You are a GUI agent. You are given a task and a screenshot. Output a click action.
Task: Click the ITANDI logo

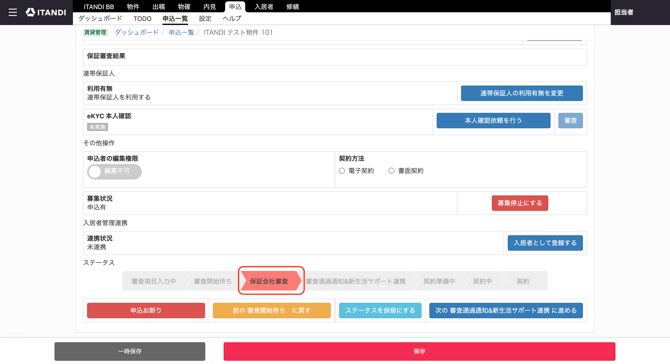point(46,12)
